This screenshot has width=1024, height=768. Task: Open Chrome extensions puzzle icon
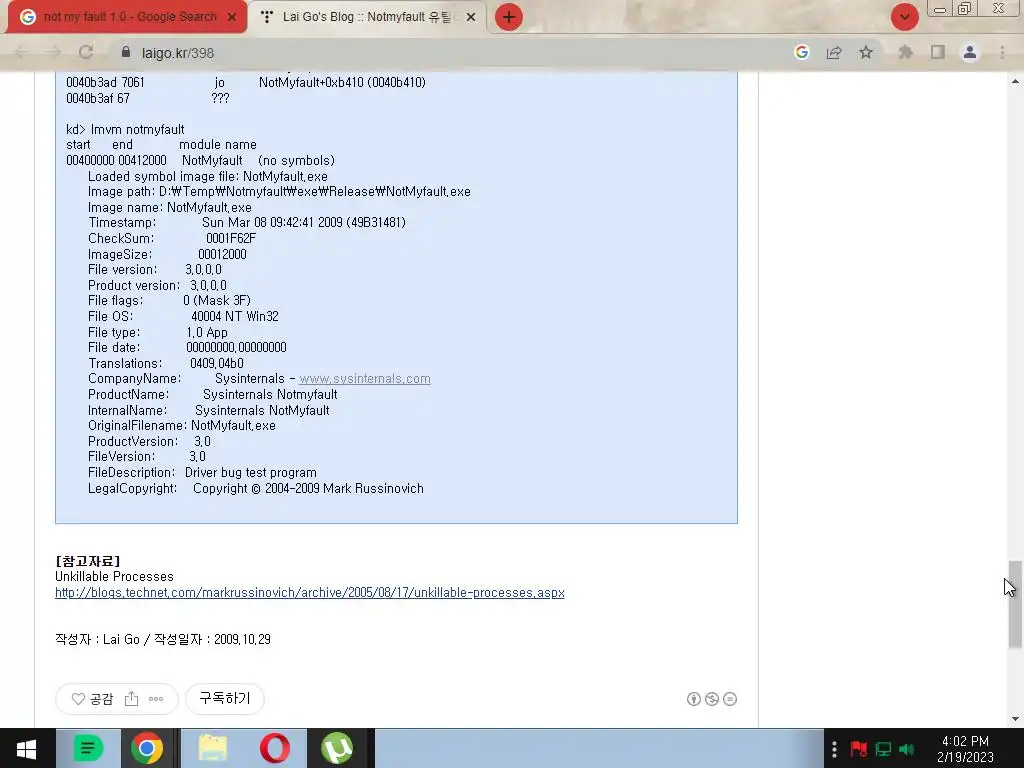[905, 52]
